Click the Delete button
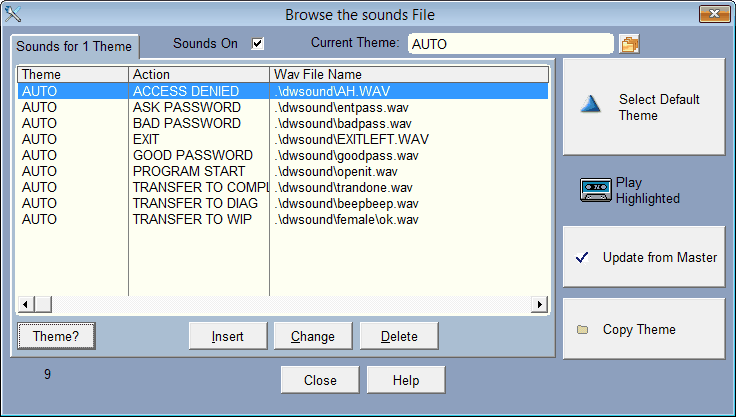This screenshot has height=417, width=736. [399, 336]
